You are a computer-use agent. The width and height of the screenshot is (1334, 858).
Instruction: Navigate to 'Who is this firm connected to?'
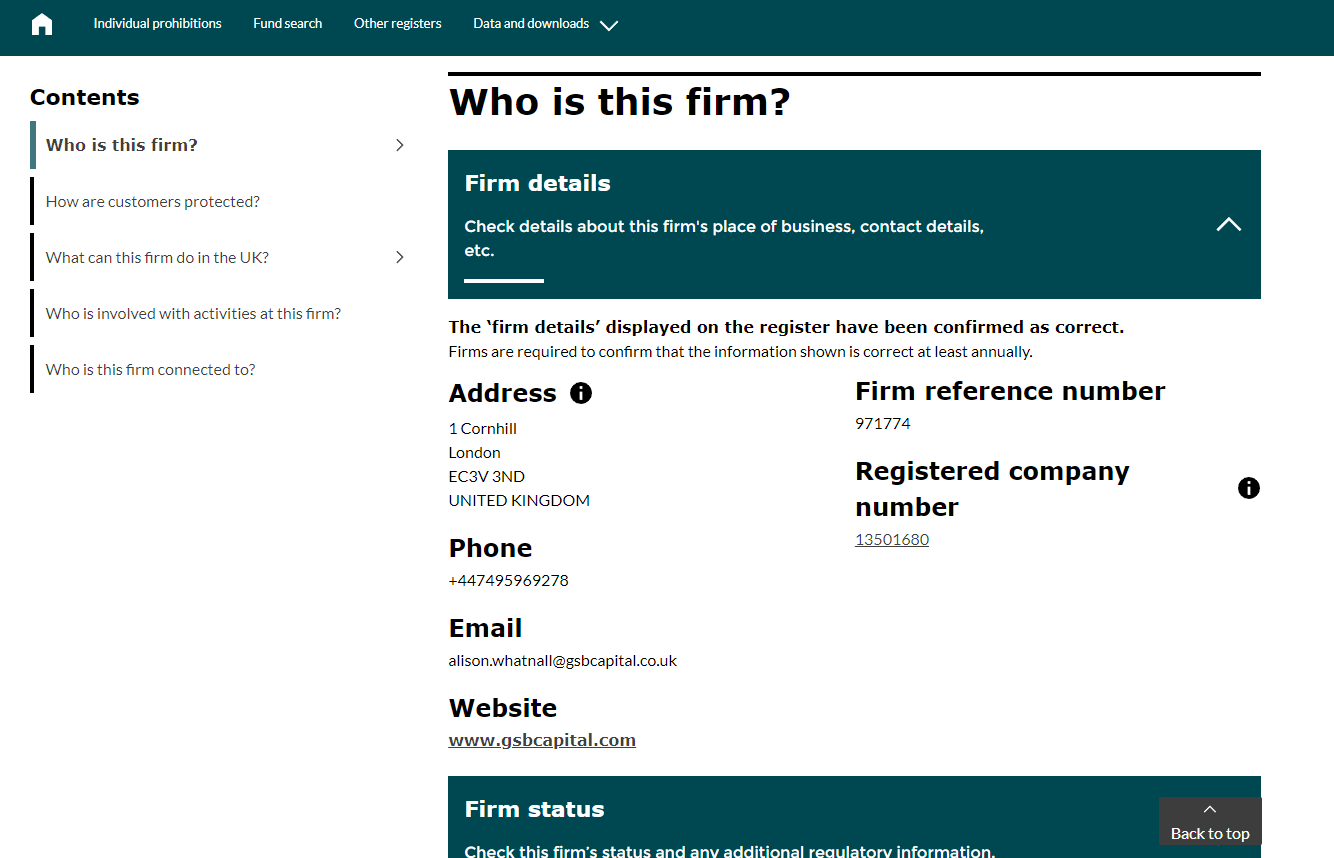150,369
